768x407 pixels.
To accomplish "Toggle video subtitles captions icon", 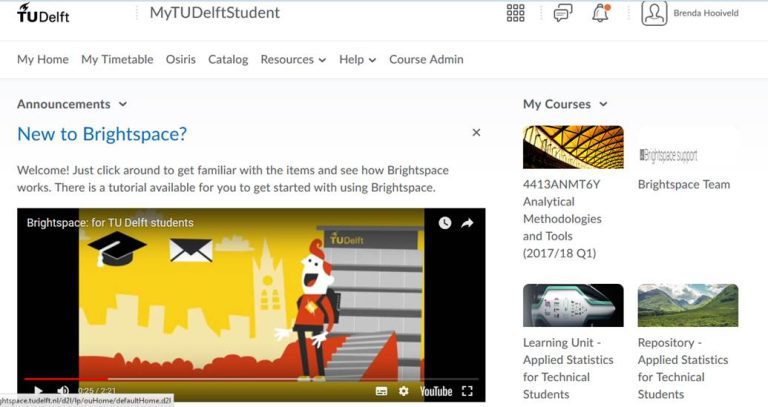I will coord(381,391).
